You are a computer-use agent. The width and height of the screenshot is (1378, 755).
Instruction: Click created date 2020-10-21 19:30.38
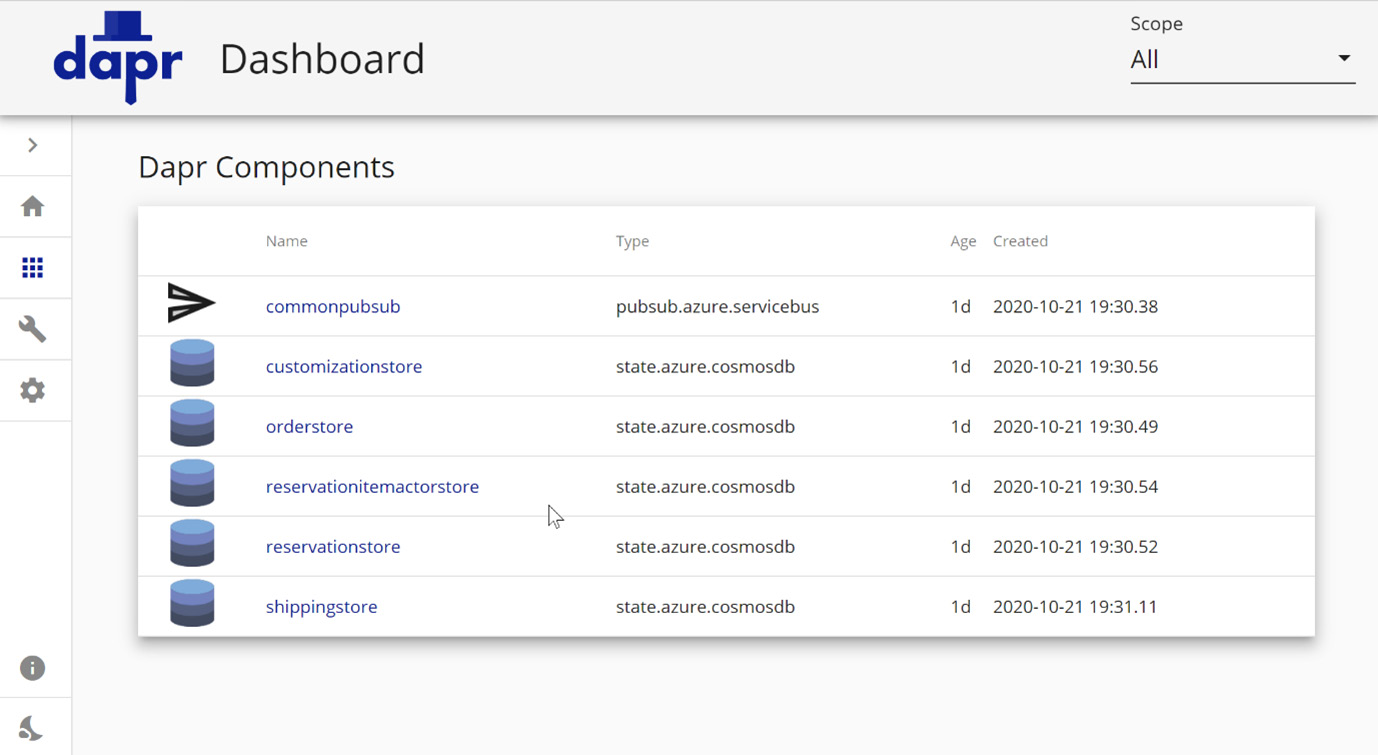1075,306
